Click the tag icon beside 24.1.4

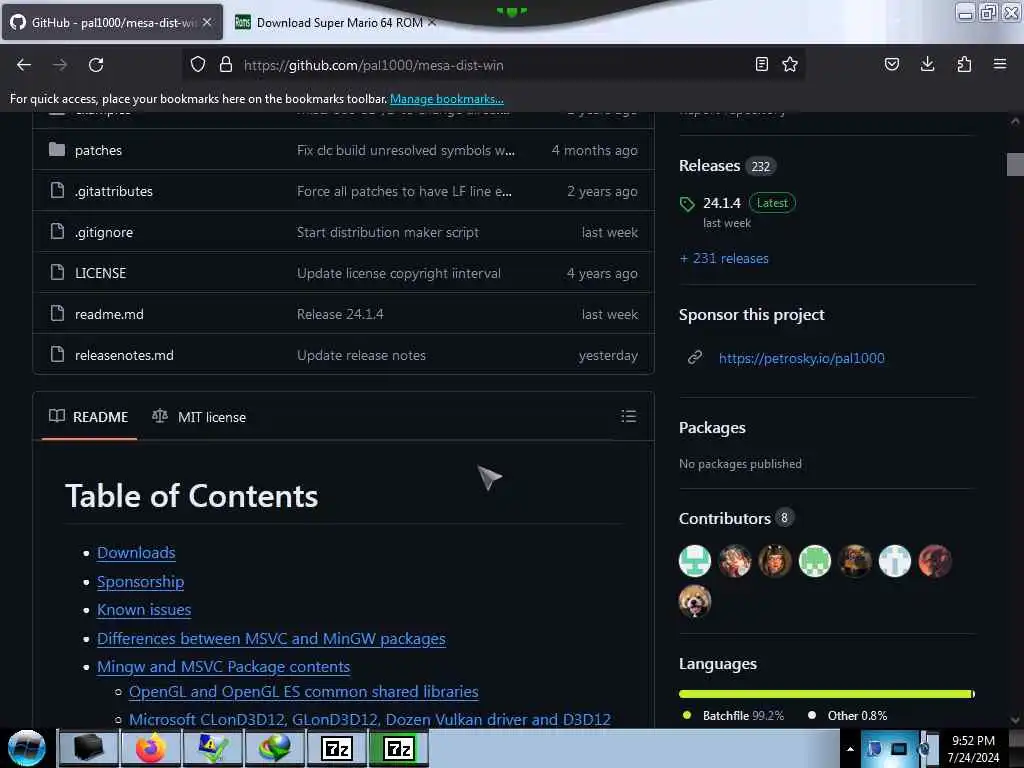click(x=687, y=204)
